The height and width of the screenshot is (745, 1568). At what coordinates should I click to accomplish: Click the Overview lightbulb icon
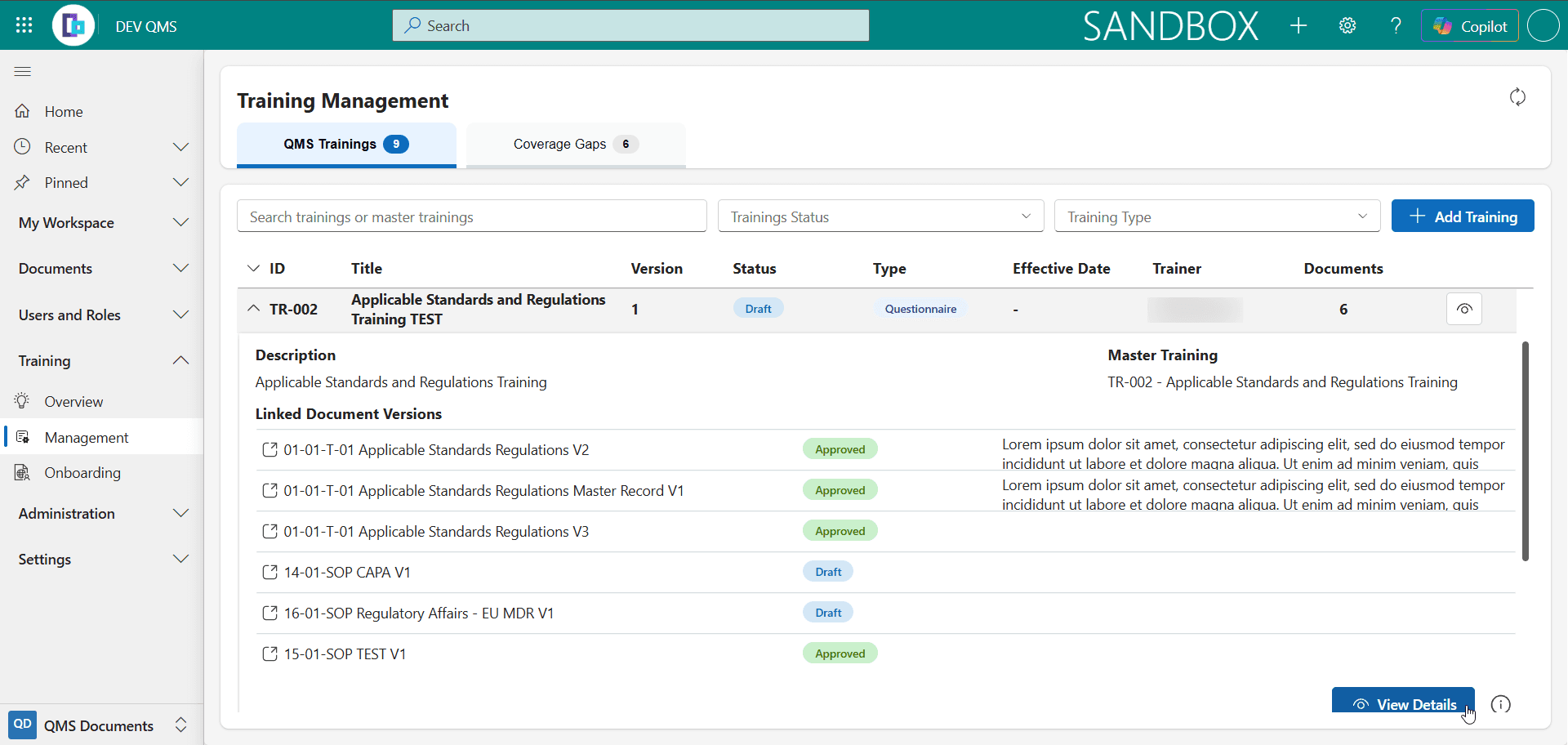tap(23, 401)
